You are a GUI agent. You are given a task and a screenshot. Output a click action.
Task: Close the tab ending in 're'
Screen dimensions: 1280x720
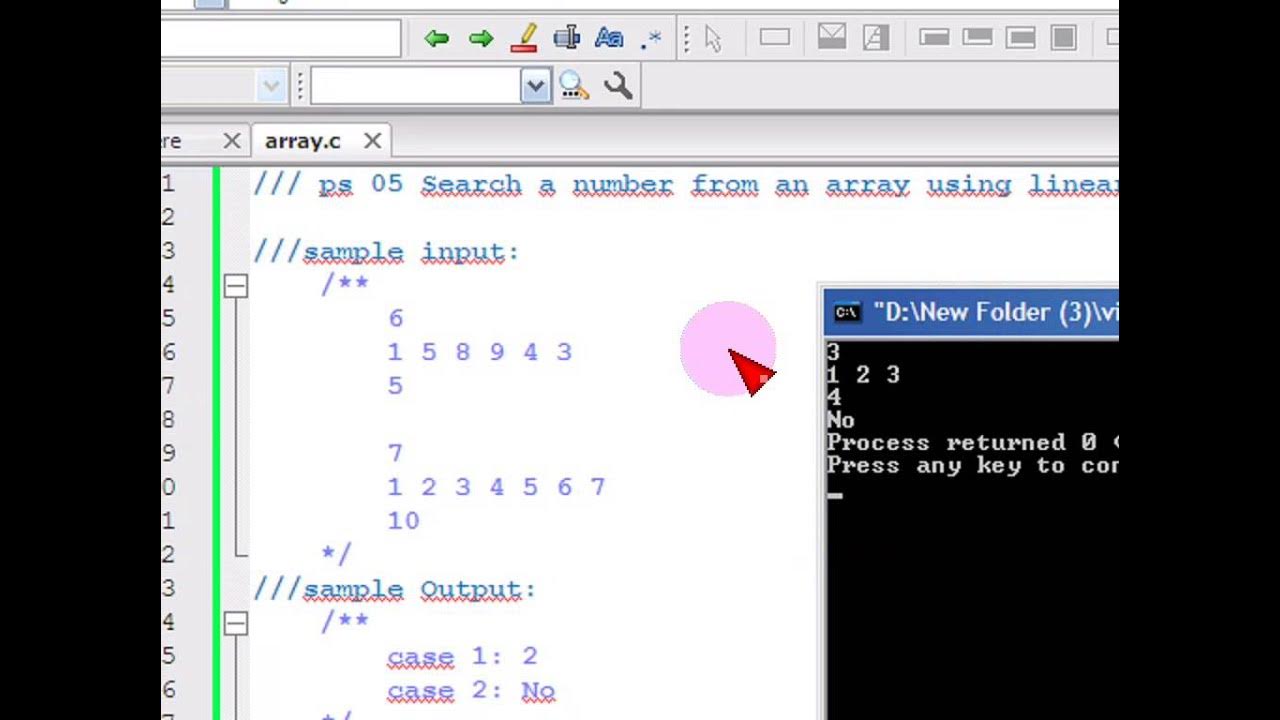(231, 141)
